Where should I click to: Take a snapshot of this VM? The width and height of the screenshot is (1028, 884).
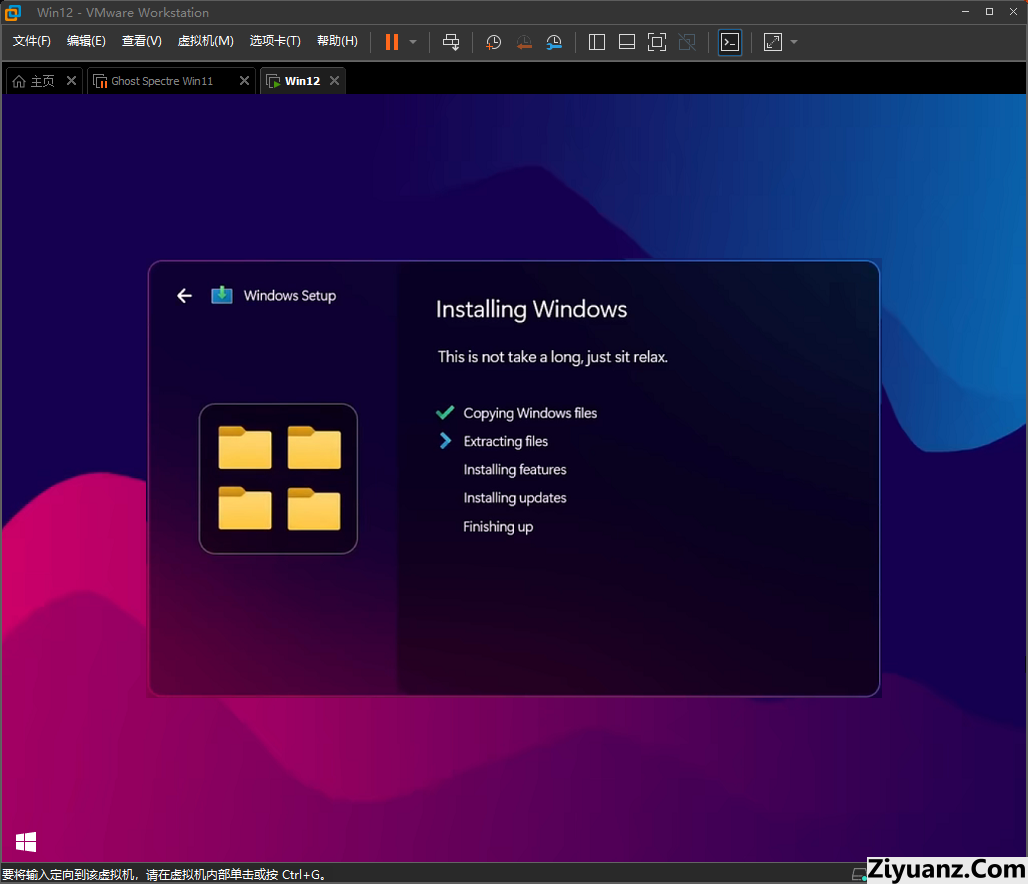pos(493,42)
